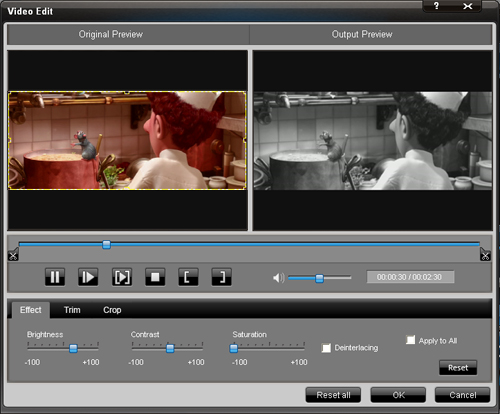Set trim start with left bracket button

coord(188,277)
